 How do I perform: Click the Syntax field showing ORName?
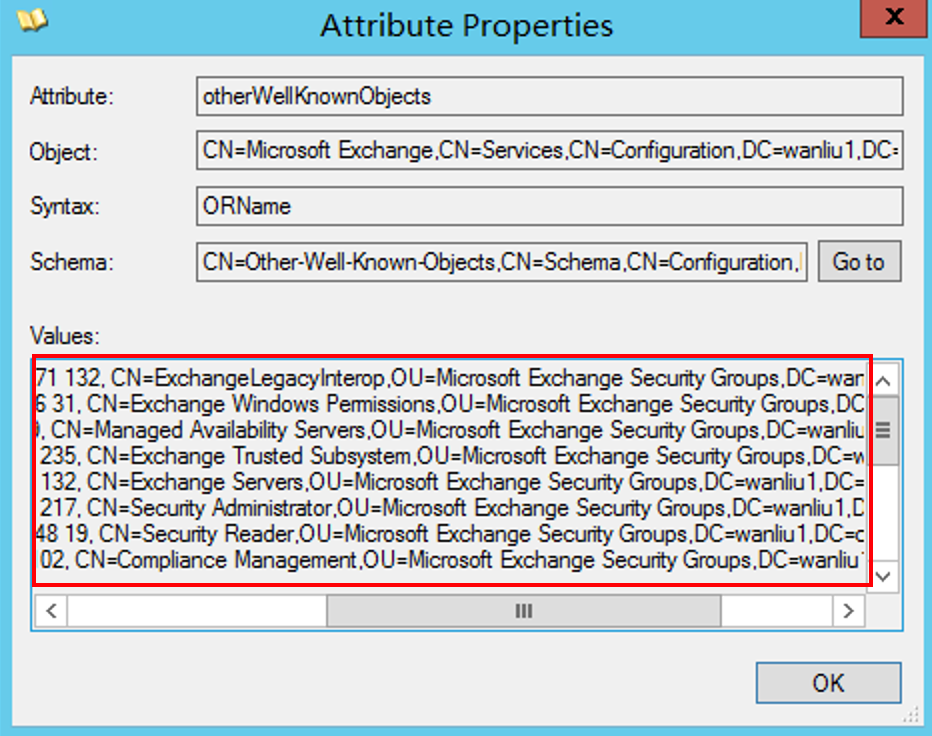[x=550, y=206]
